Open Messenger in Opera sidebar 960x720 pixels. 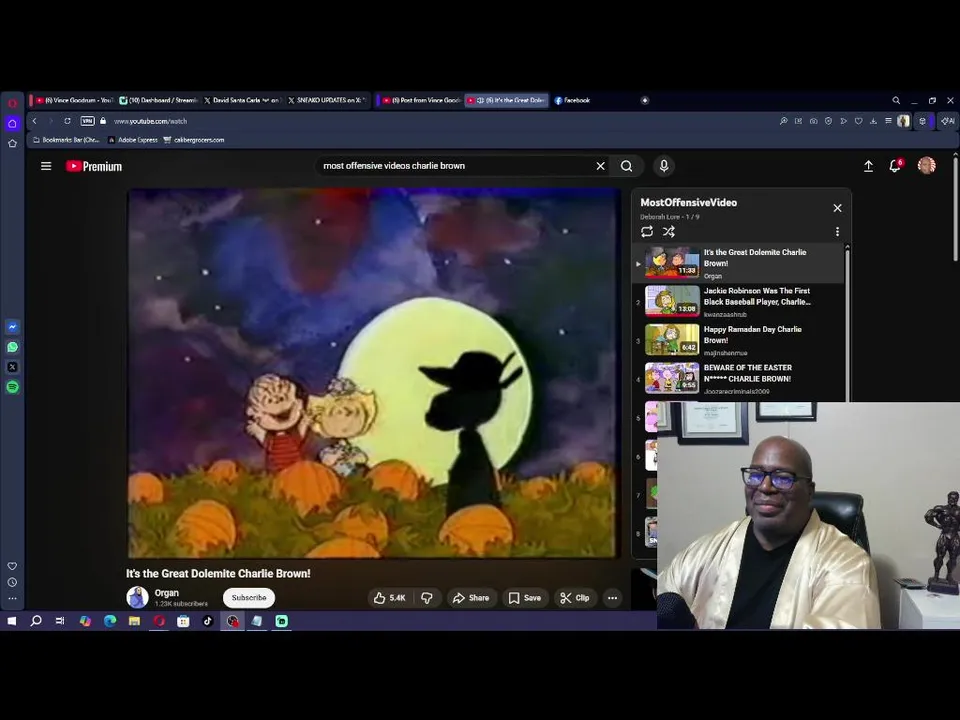[x=12, y=327]
